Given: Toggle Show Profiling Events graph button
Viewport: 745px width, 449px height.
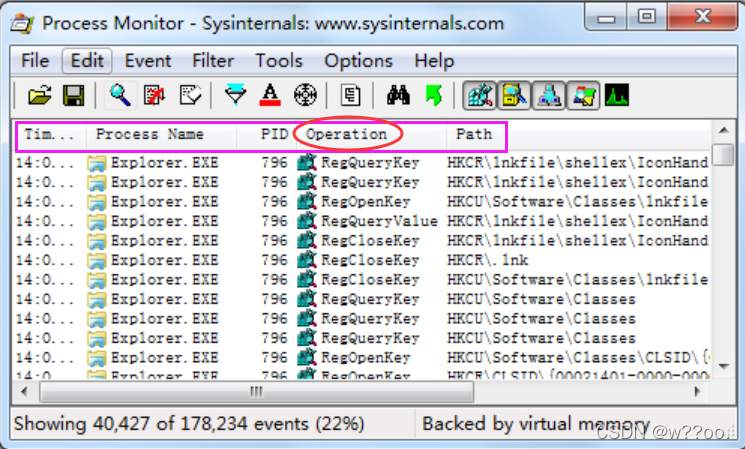Looking at the screenshot, I should (x=617, y=96).
